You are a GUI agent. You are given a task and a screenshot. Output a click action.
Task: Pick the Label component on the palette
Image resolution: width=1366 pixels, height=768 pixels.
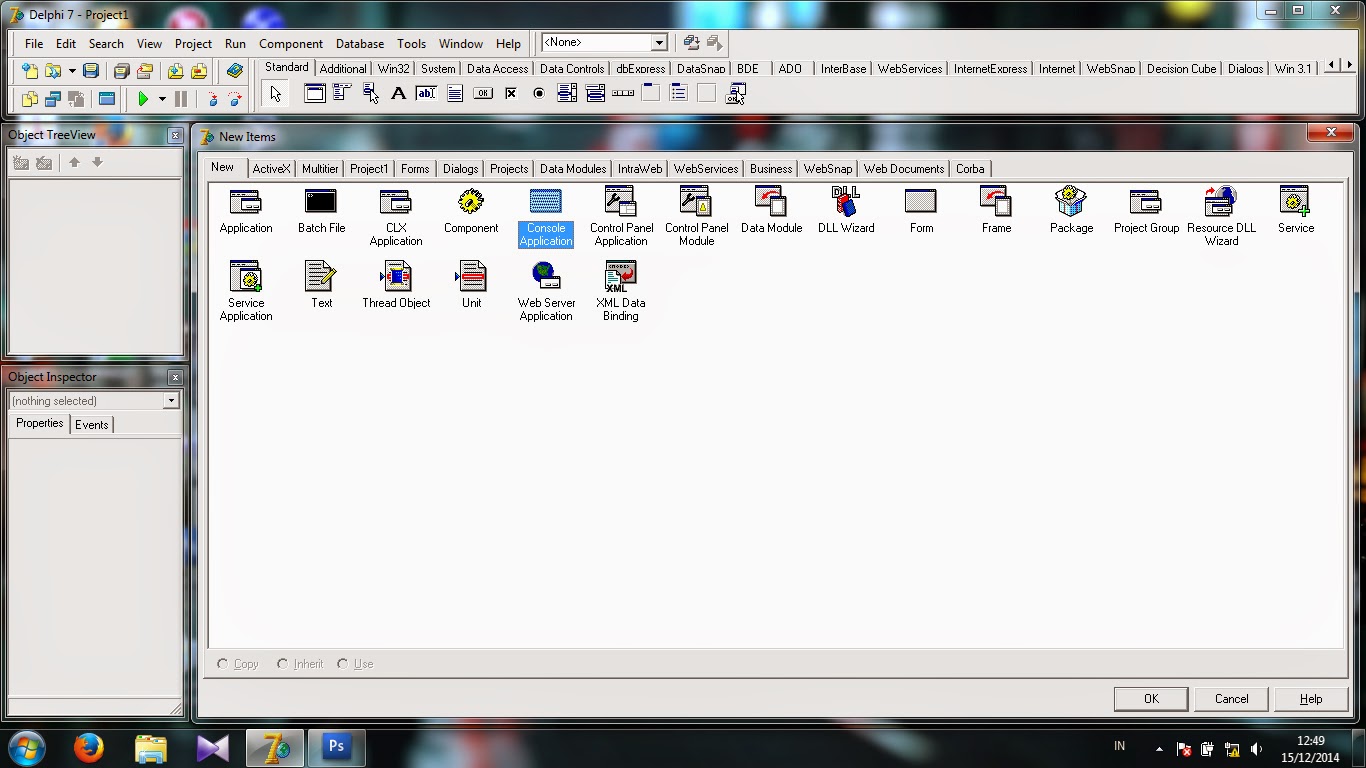[398, 93]
